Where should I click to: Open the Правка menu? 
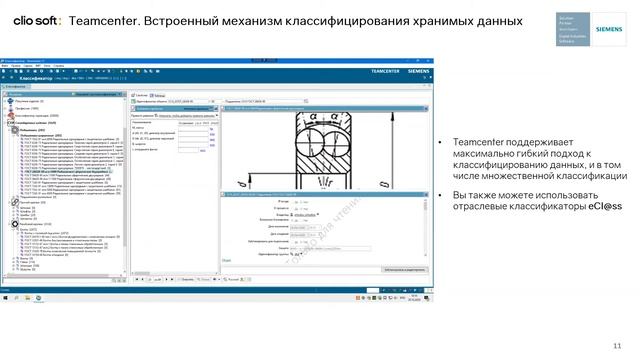(x=16, y=66)
